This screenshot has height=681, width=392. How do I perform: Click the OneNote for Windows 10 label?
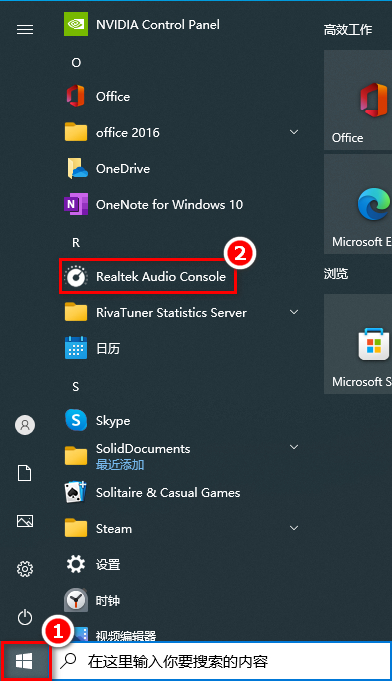pos(169,205)
